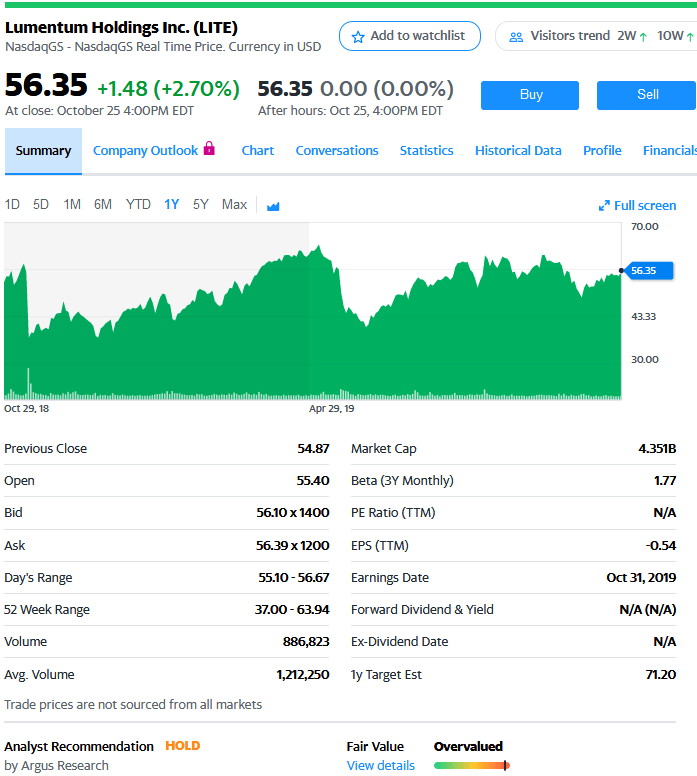Viewport: 697px width, 776px height.
Task: Click the Avg. Volume value 1,212,250
Action: click(302, 675)
